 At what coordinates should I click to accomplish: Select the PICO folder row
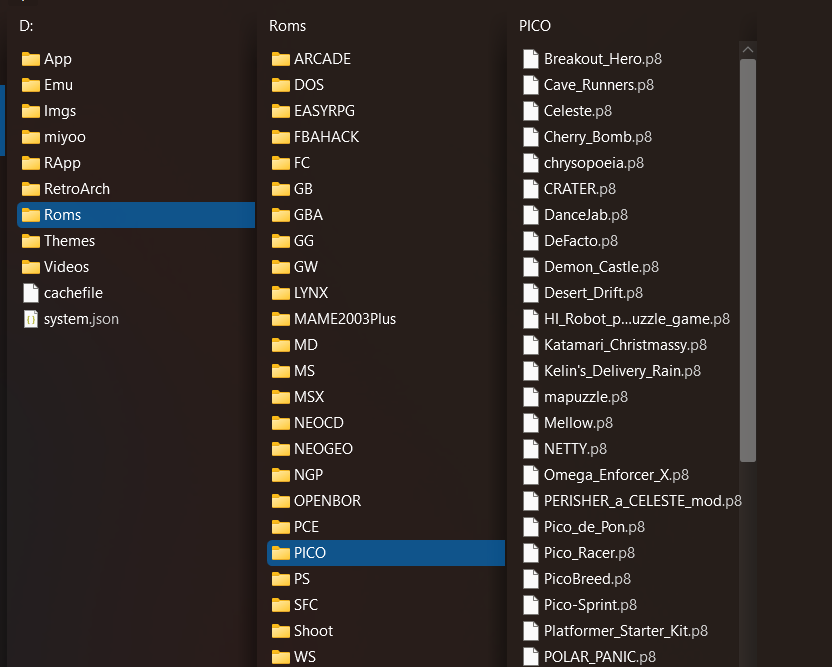tap(386, 553)
